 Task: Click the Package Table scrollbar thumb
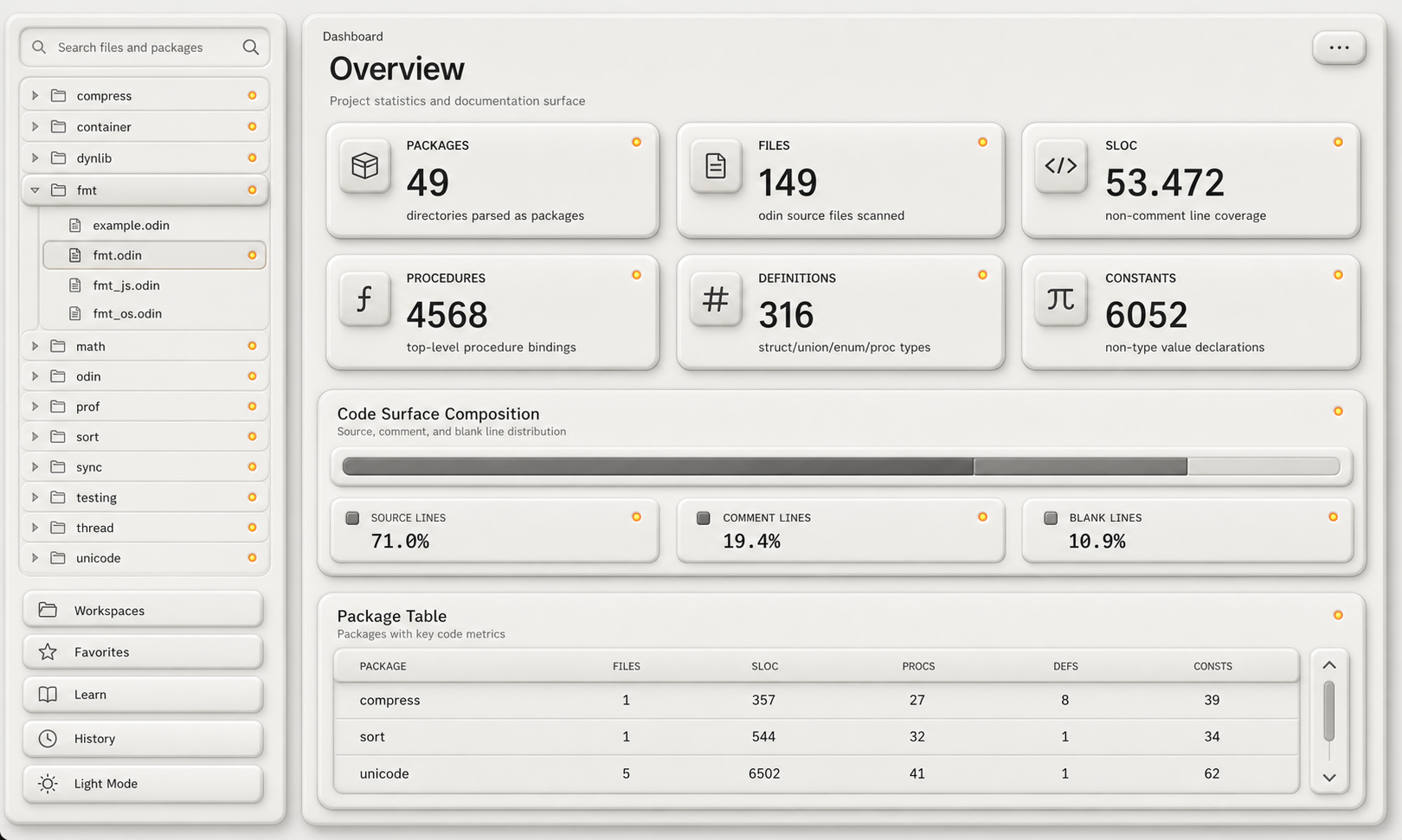(1329, 711)
